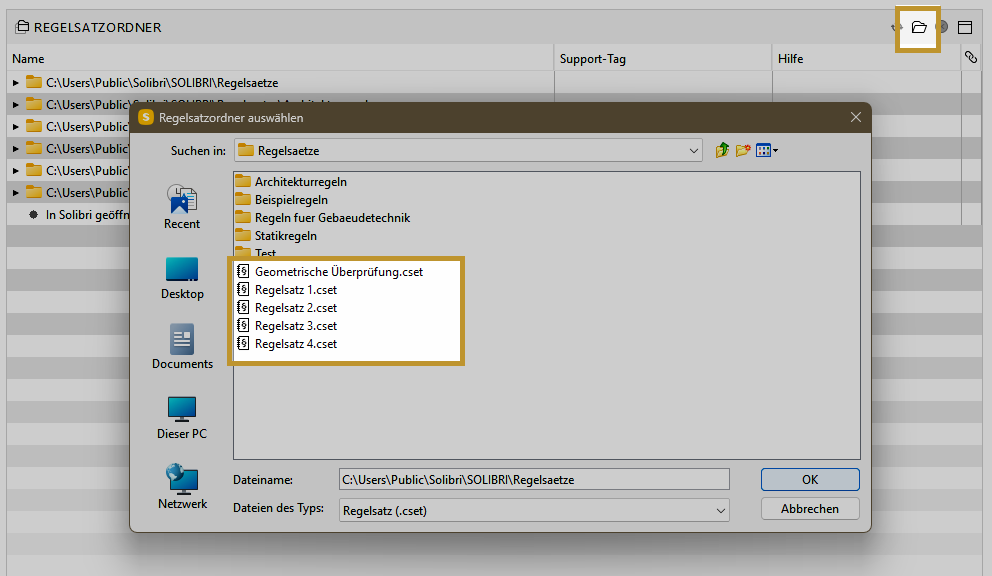Screen dimensions: 992x576
Task: Click into the Dateiname input field
Action: point(534,479)
